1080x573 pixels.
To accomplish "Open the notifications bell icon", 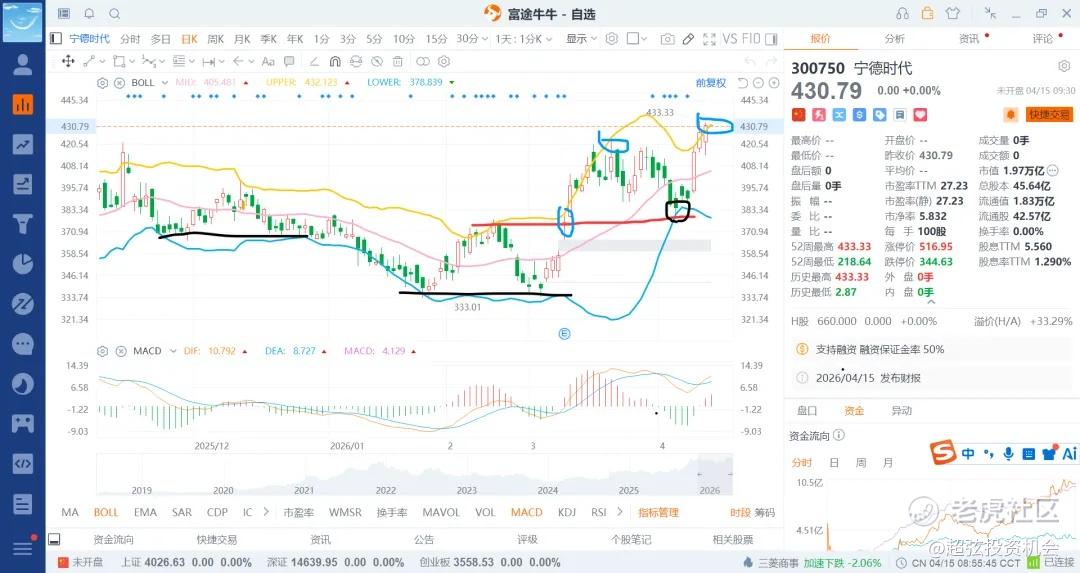I will tap(89, 14).
